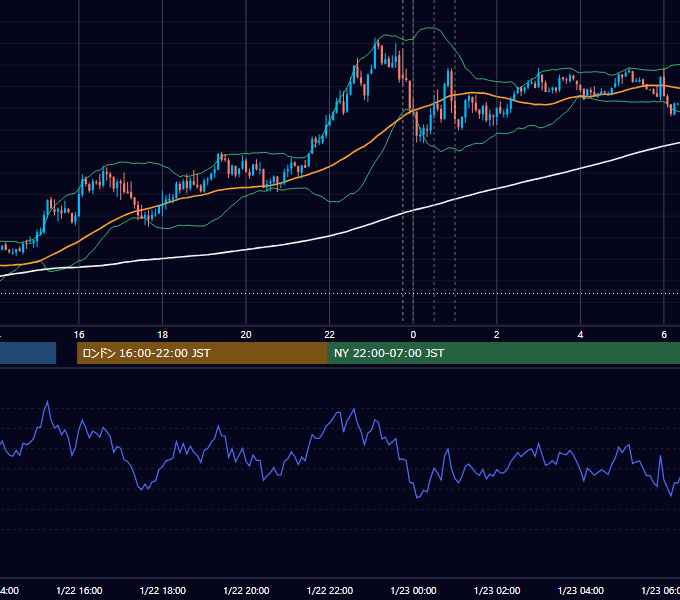Click the ロンドン 16:00-22:00 JST session bar

tap(202, 353)
